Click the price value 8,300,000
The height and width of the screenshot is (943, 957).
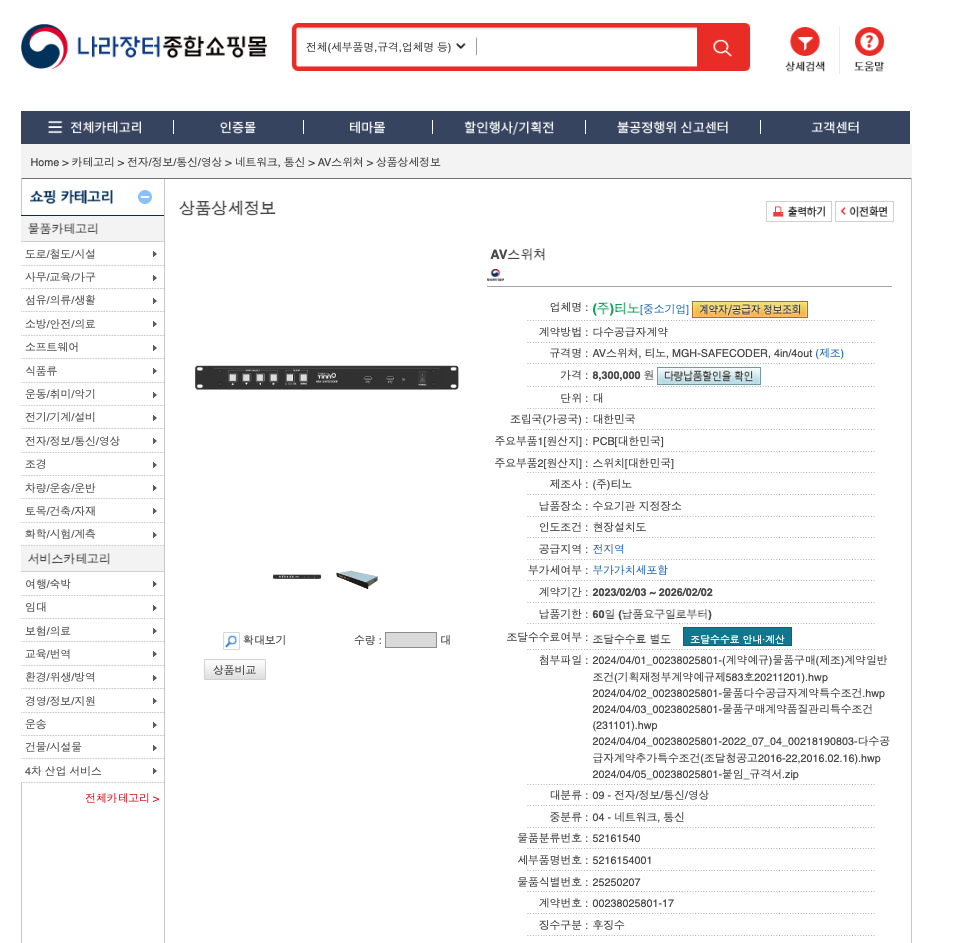point(616,375)
